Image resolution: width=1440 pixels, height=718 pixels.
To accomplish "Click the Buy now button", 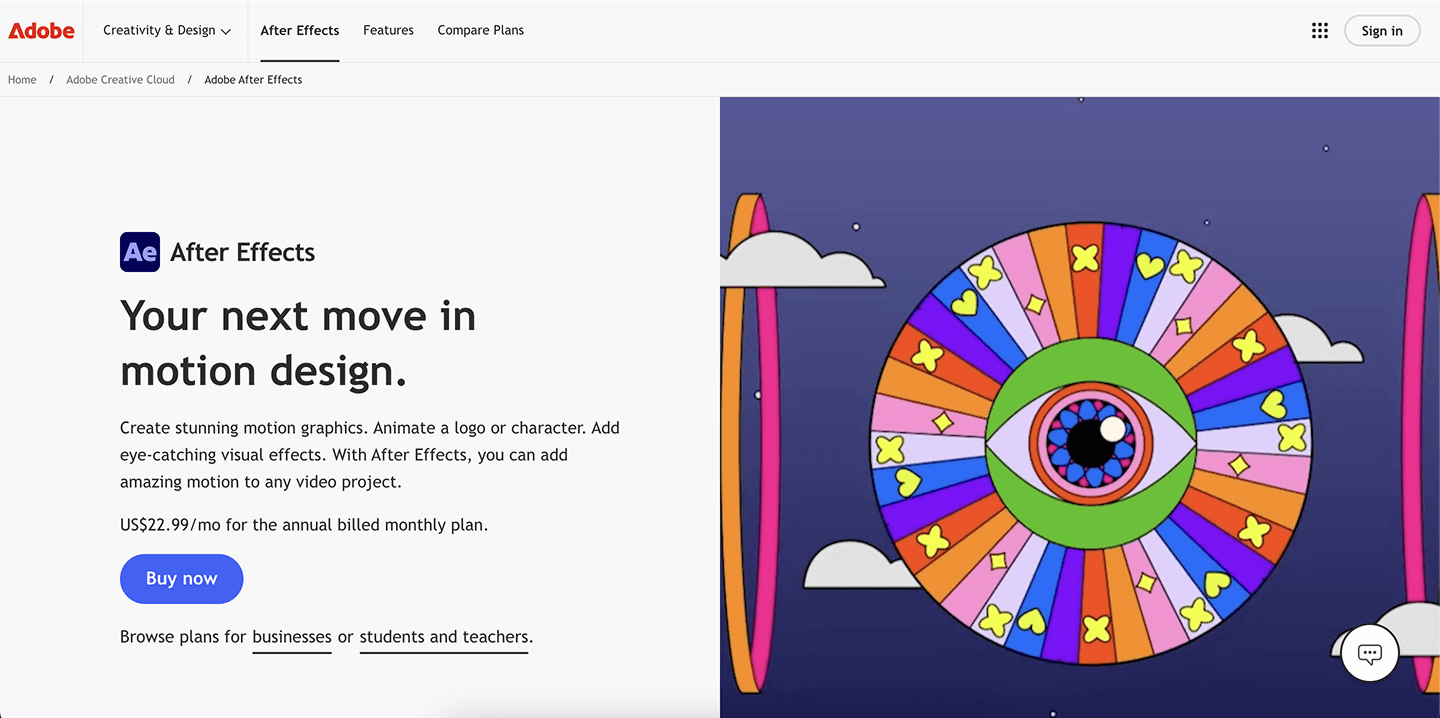I will point(181,578).
